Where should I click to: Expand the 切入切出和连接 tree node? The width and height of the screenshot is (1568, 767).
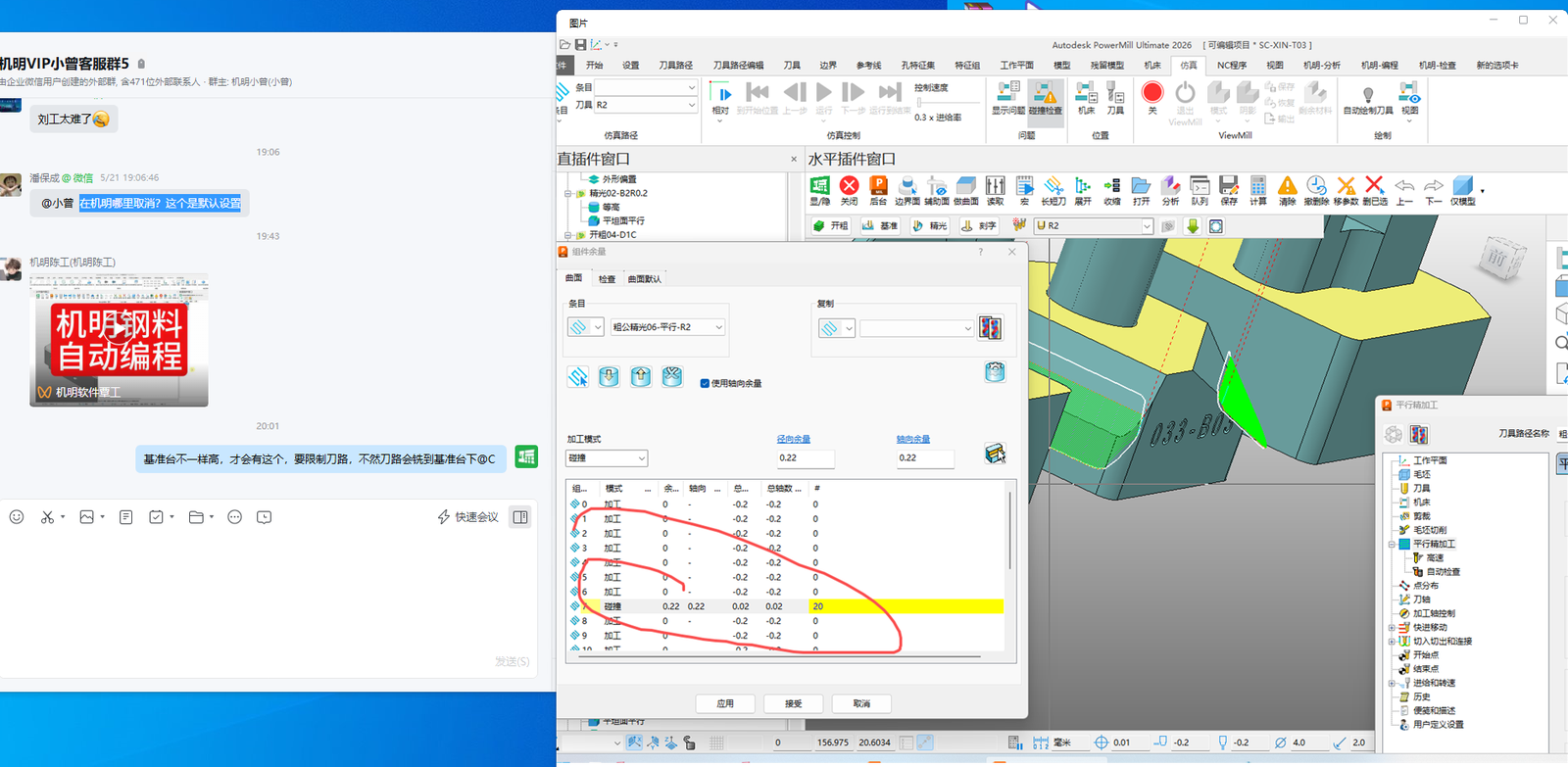point(1392,642)
